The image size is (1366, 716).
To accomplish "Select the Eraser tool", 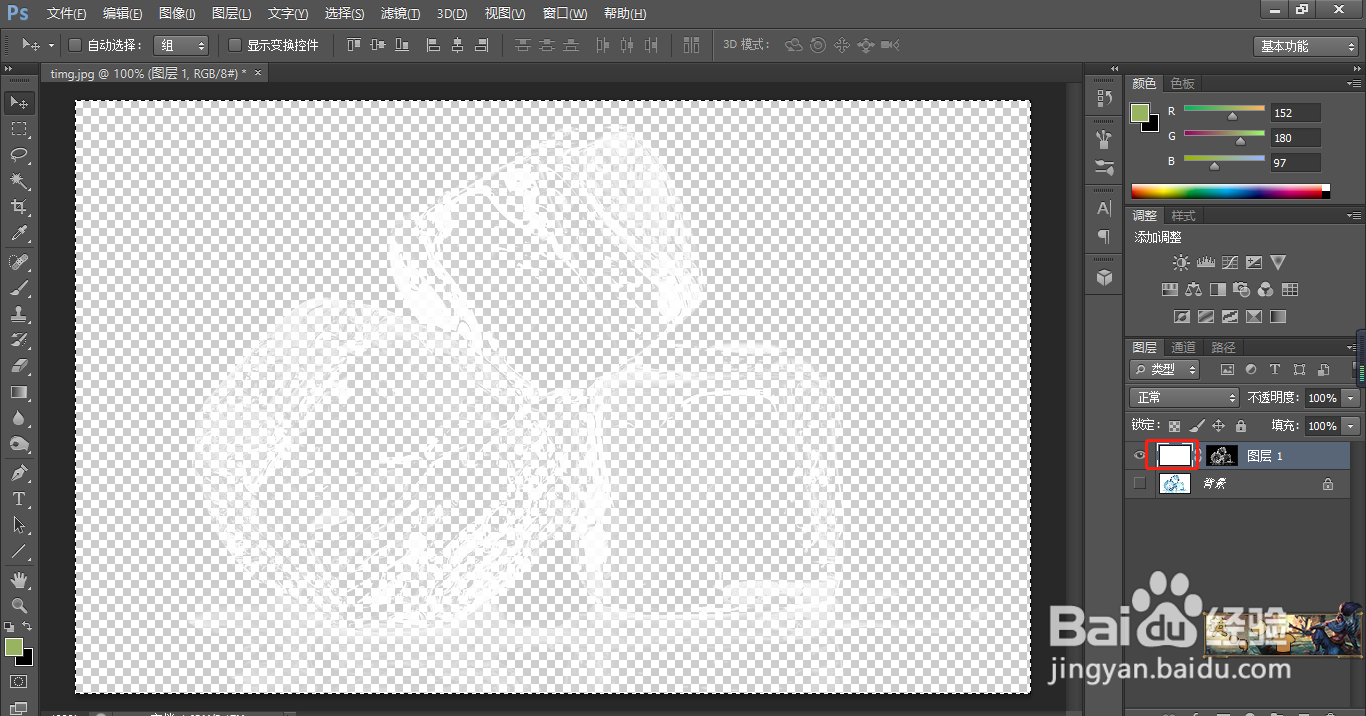I will [x=19, y=366].
